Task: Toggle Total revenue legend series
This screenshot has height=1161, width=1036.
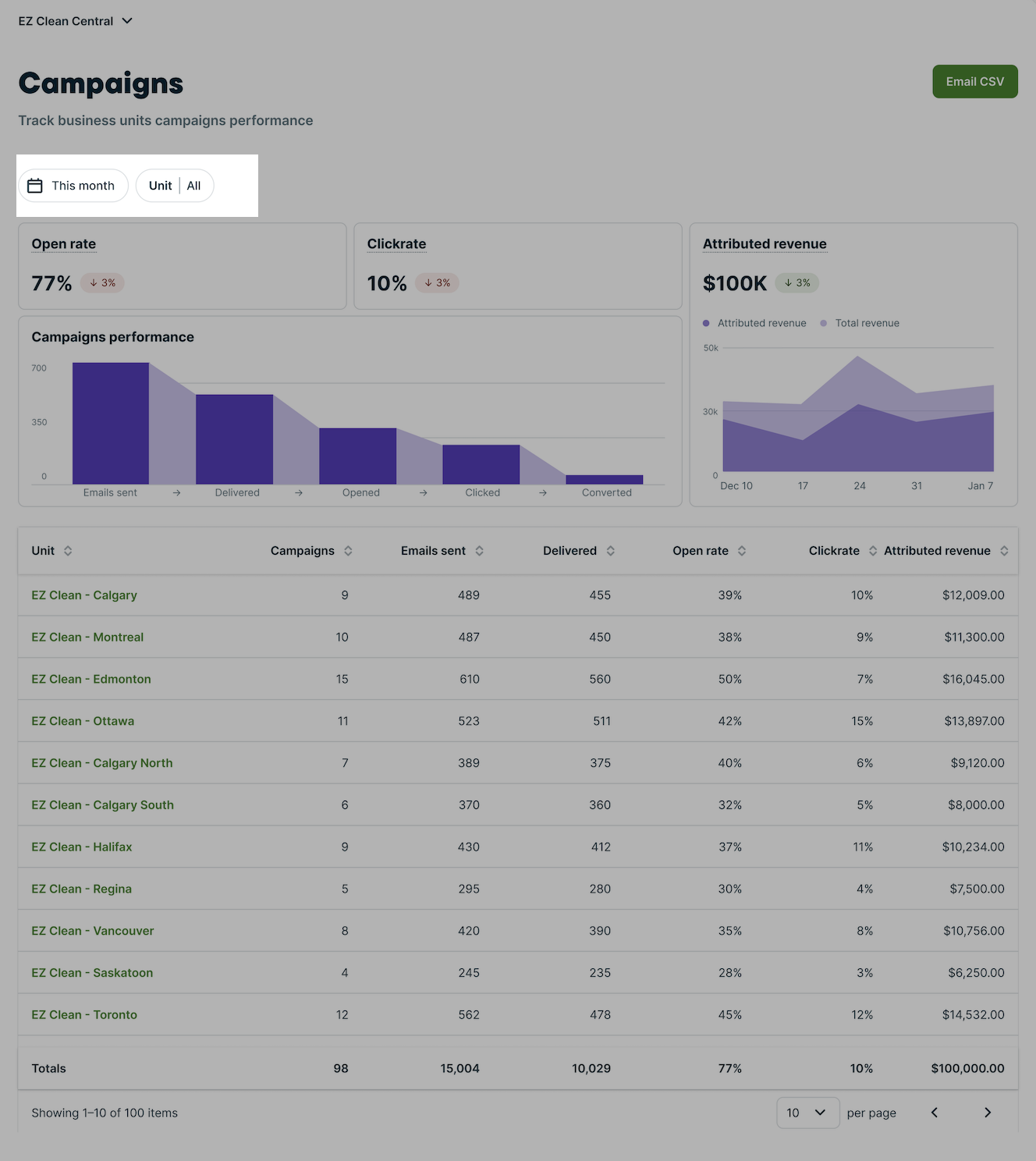Action: [860, 323]
